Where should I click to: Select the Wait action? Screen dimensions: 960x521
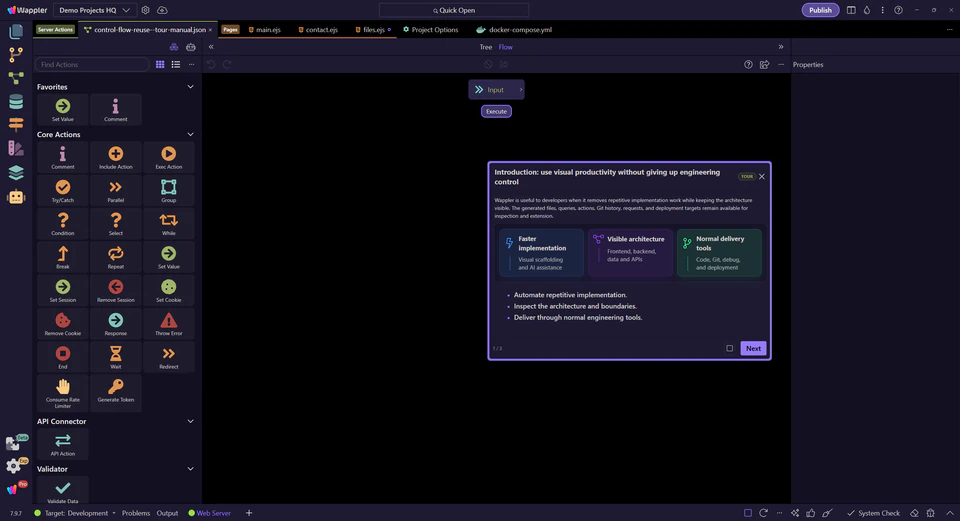[116, 357]
